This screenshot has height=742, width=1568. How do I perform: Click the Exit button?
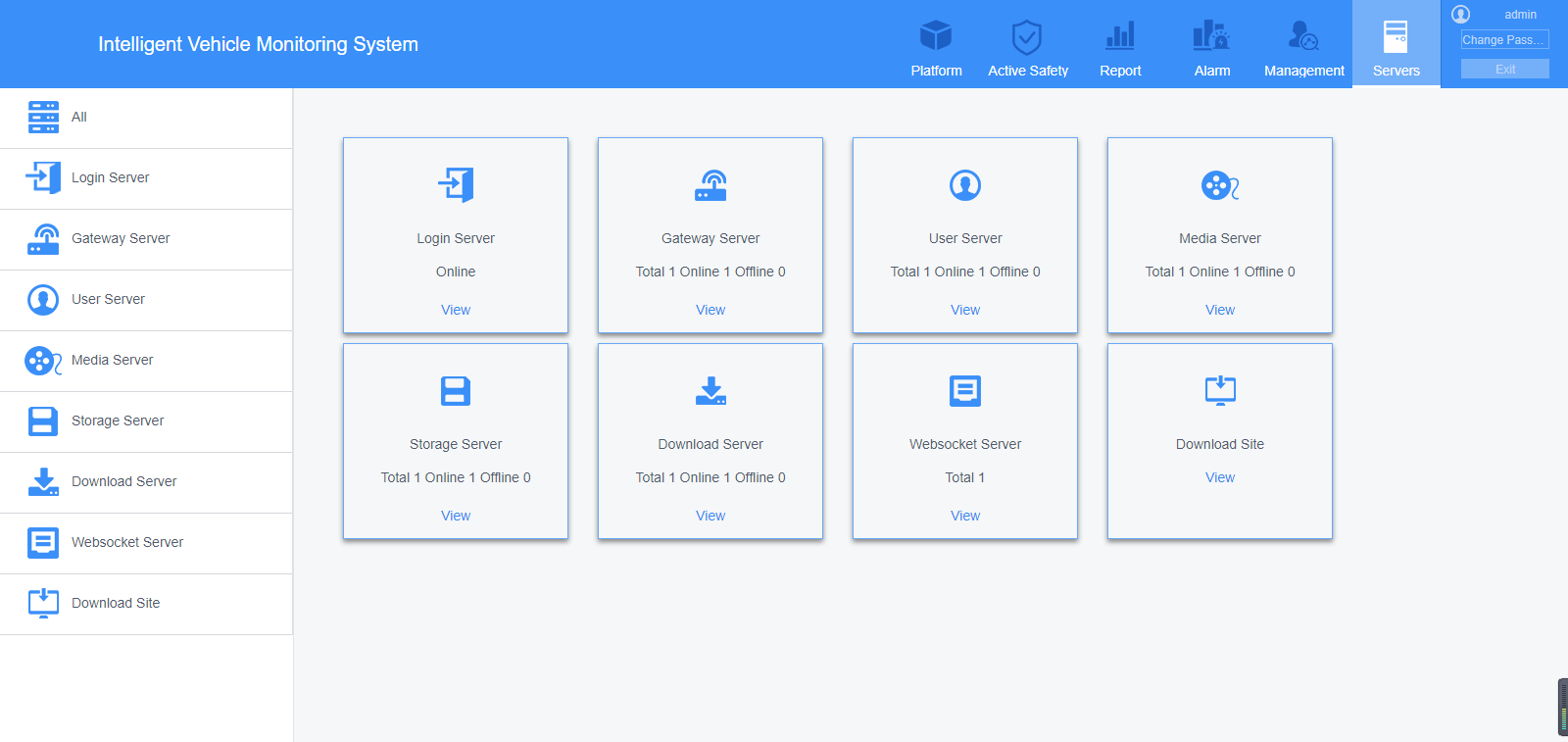(1504, 69)
